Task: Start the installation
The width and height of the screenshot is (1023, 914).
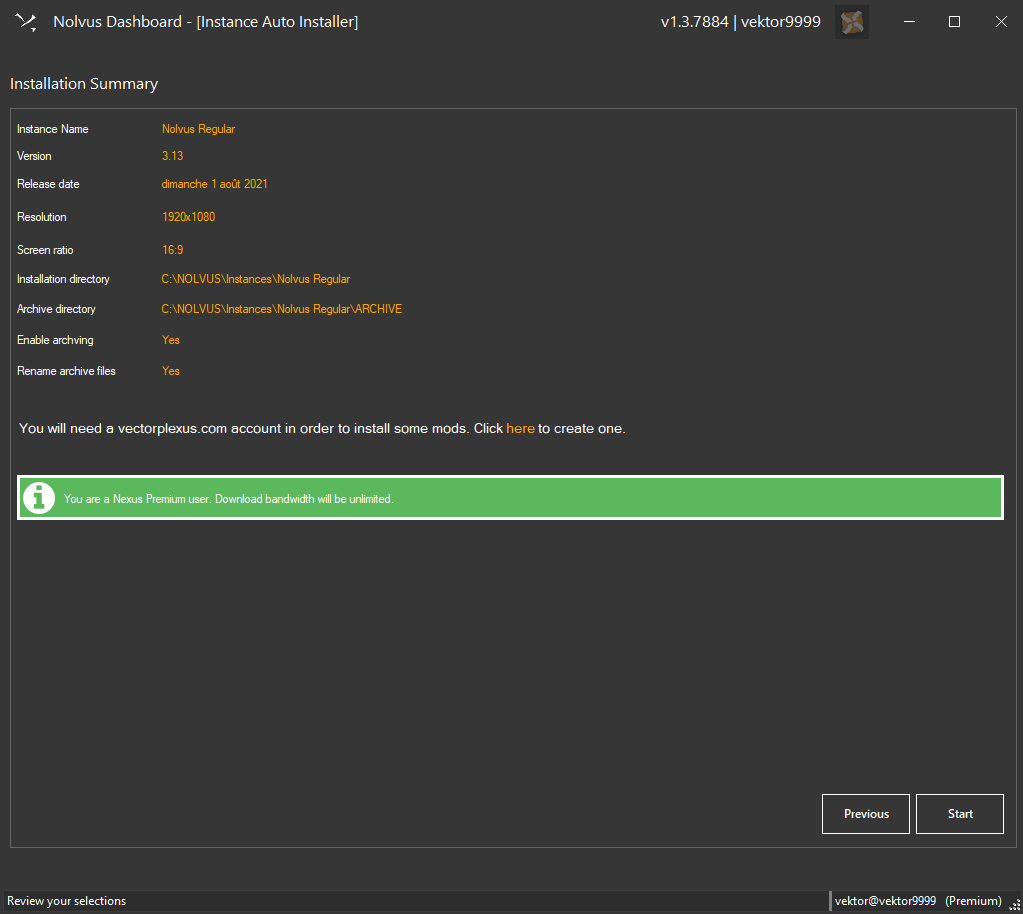Action: (960, 814)
